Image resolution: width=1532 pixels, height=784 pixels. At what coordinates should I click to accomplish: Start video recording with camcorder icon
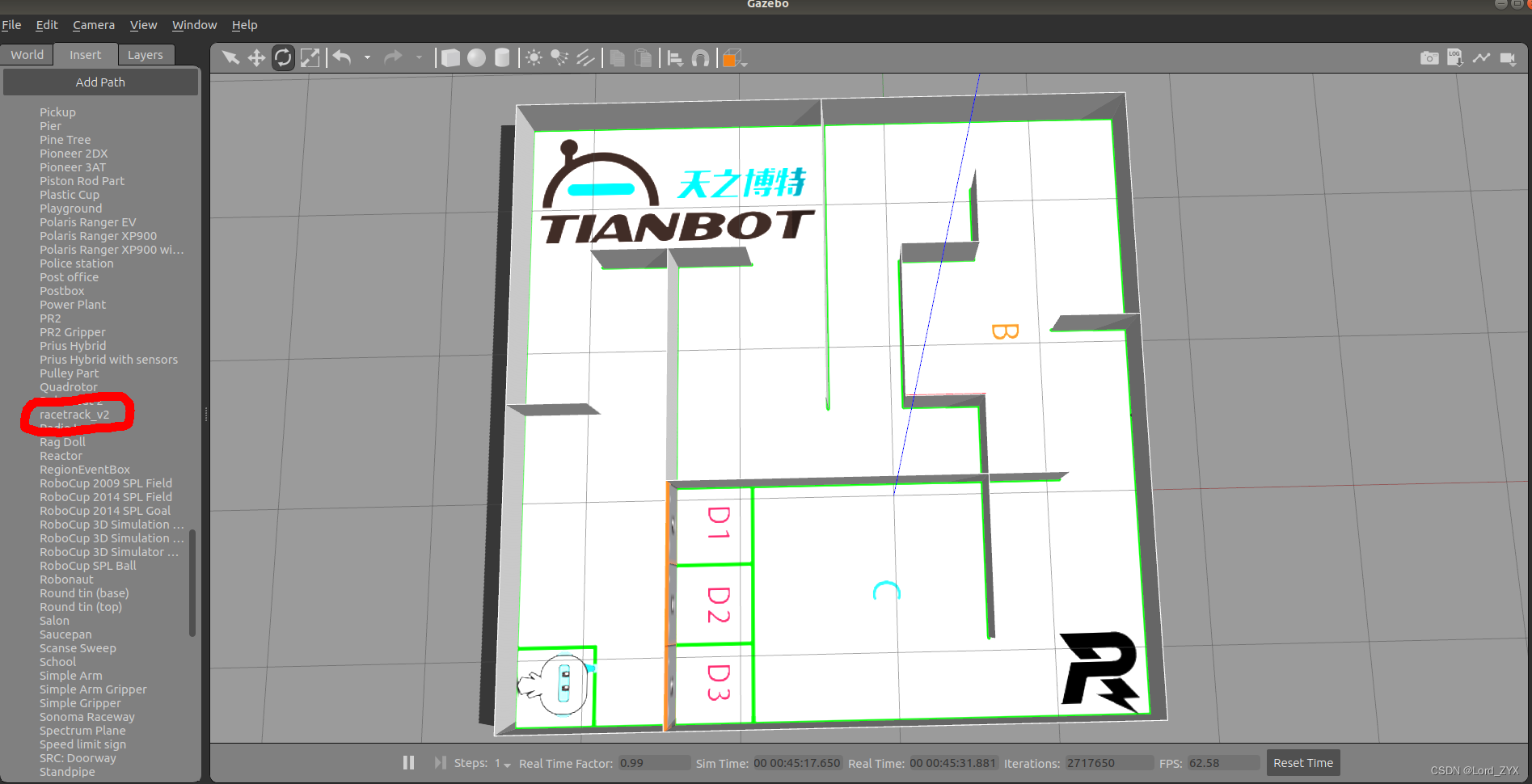click(x=1508, y=57)
